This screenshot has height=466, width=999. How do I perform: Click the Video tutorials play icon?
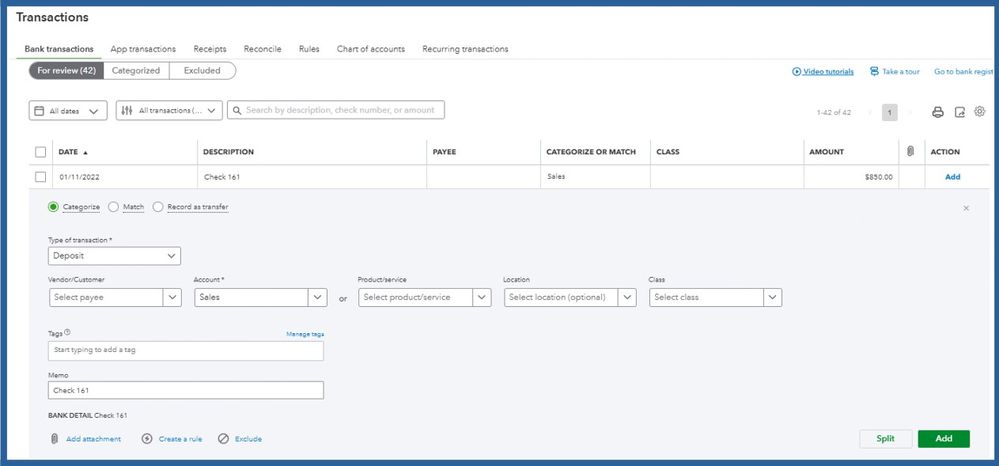pos(796,71)
